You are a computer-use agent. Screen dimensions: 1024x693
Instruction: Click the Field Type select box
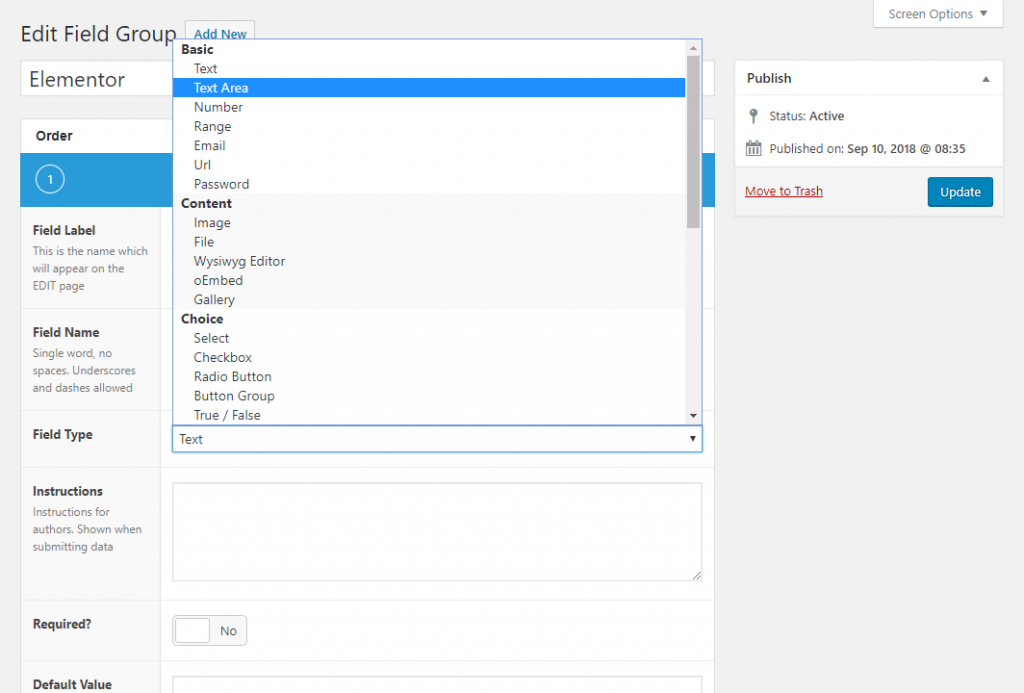click(x=437, y=439)
